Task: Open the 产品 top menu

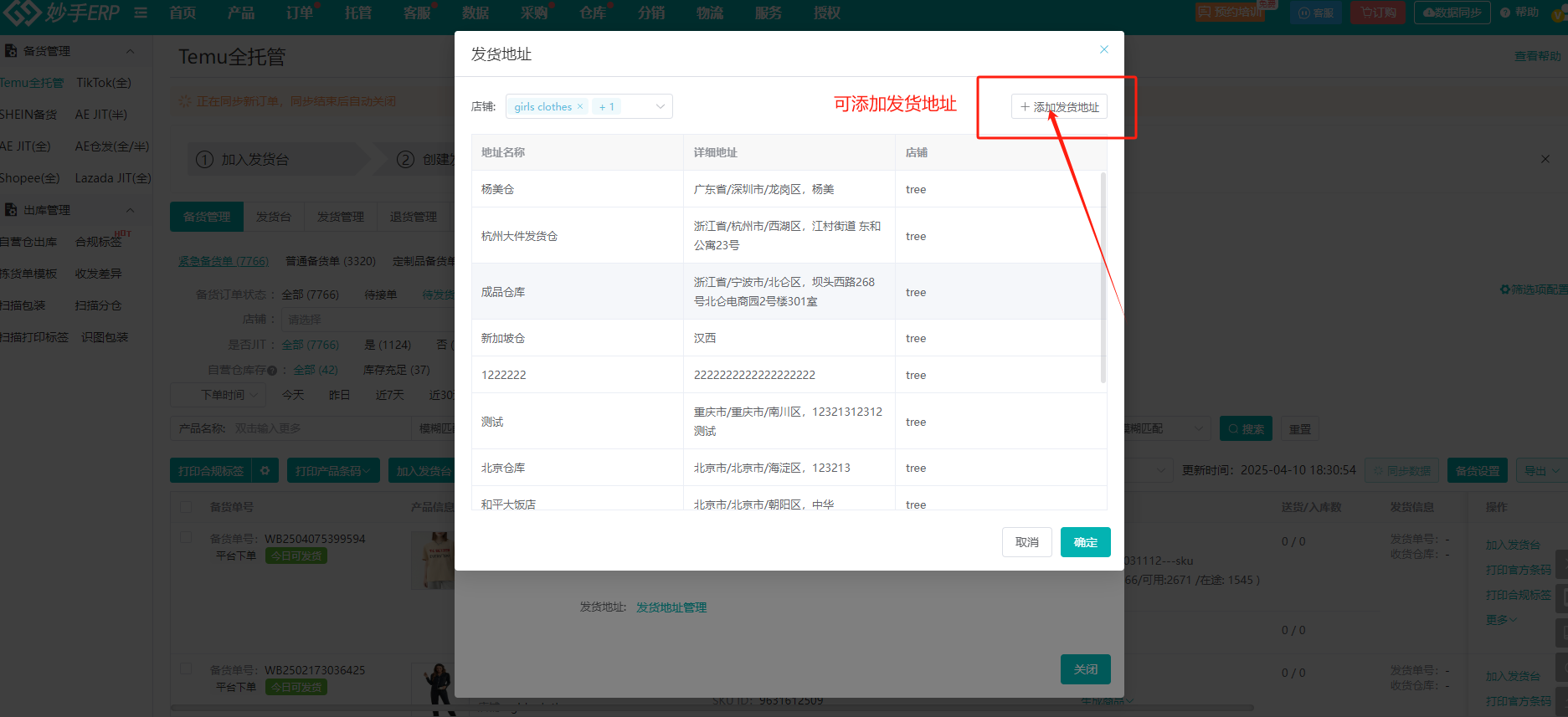Action: (241, 13)
